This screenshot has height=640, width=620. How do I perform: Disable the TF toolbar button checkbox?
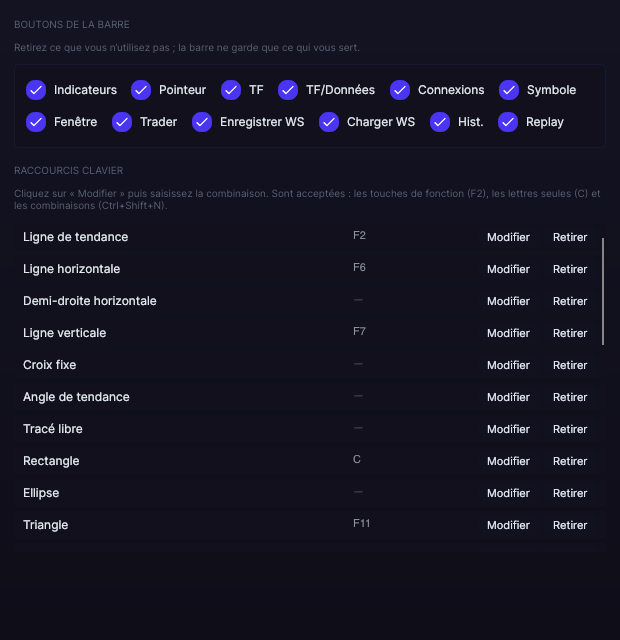tap(231, 90)
